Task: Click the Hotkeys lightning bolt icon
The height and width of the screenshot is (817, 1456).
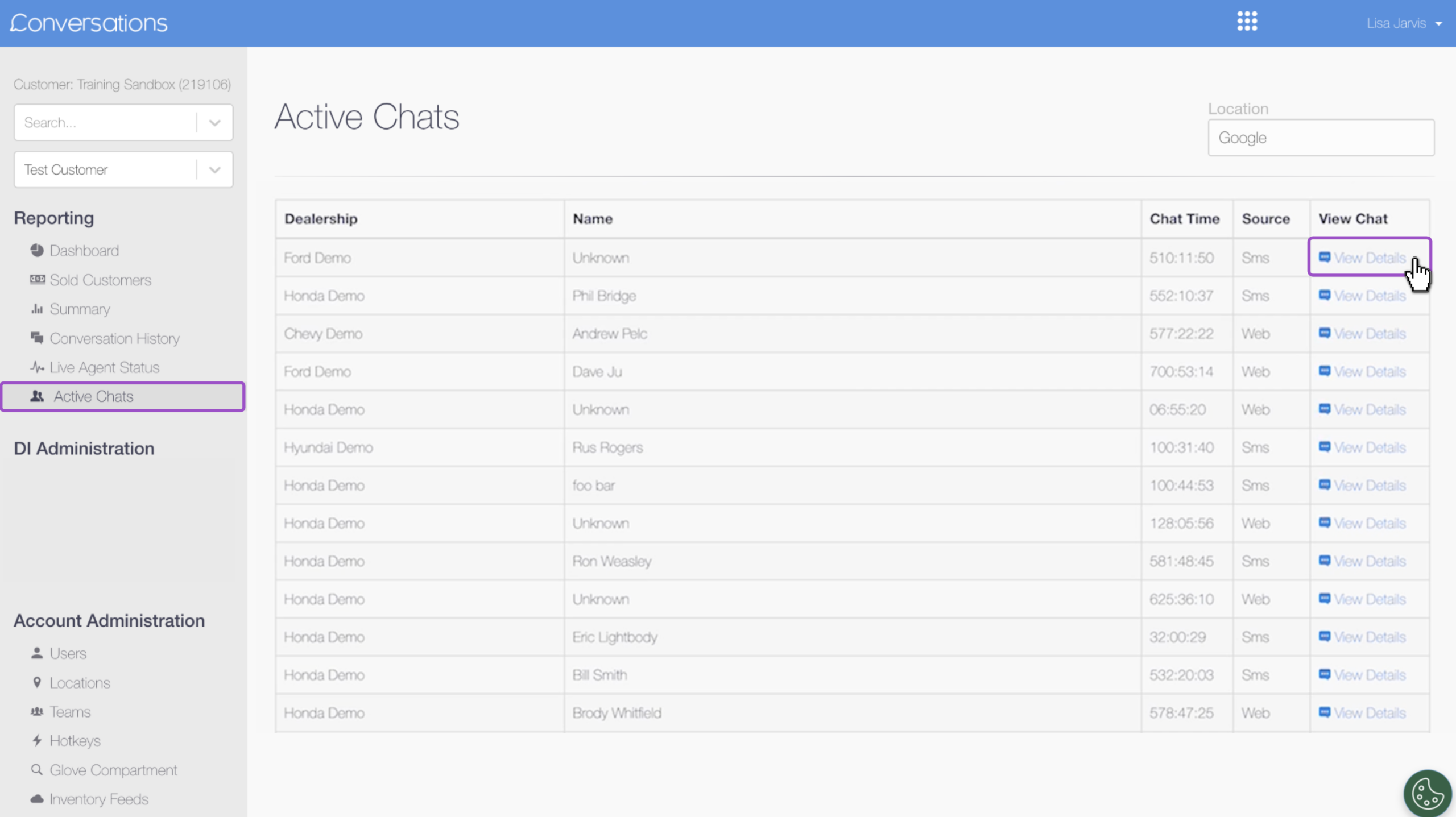Action: [37, 740]
